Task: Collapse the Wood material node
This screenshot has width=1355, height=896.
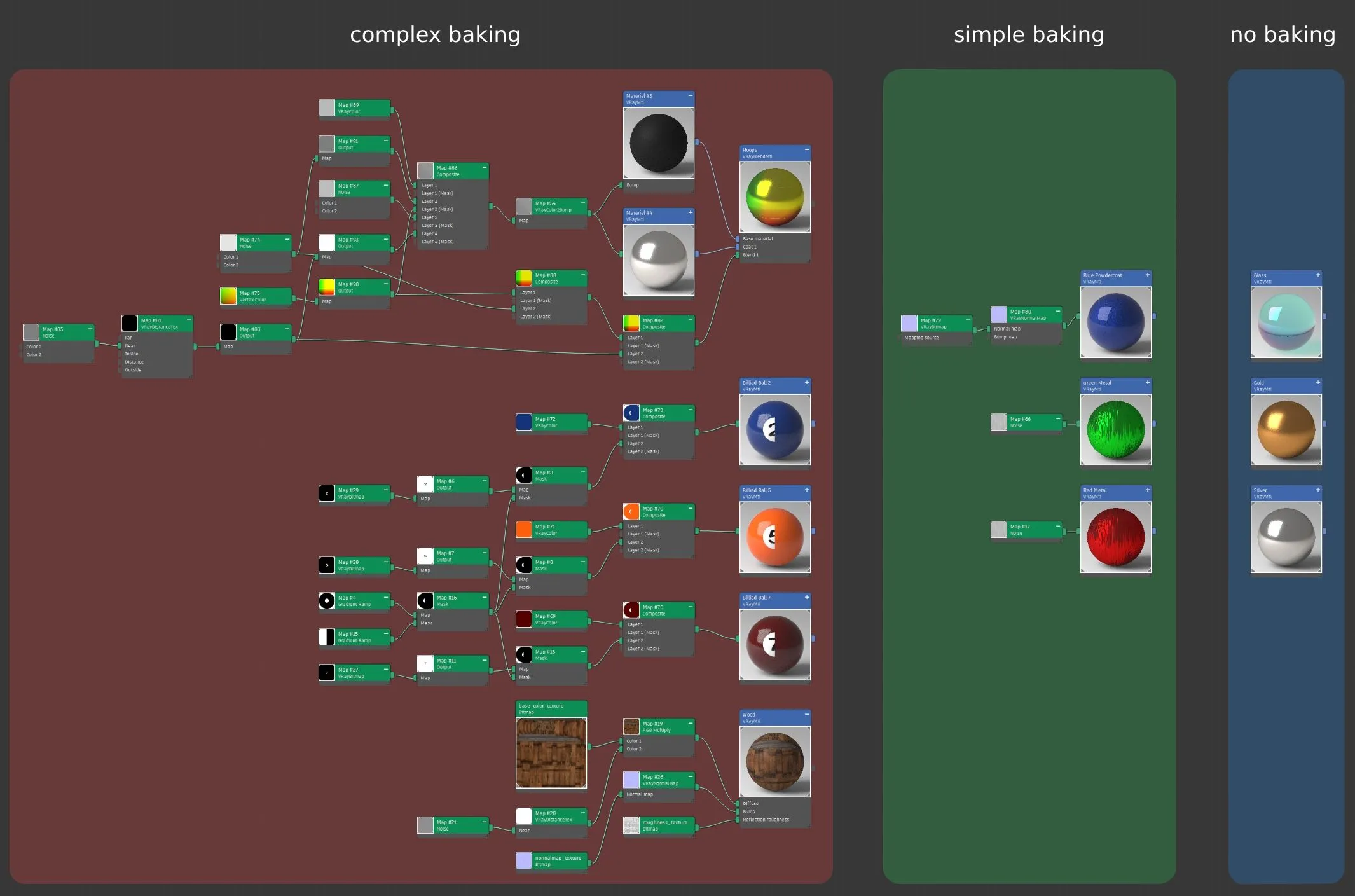Action: point(806,714)
